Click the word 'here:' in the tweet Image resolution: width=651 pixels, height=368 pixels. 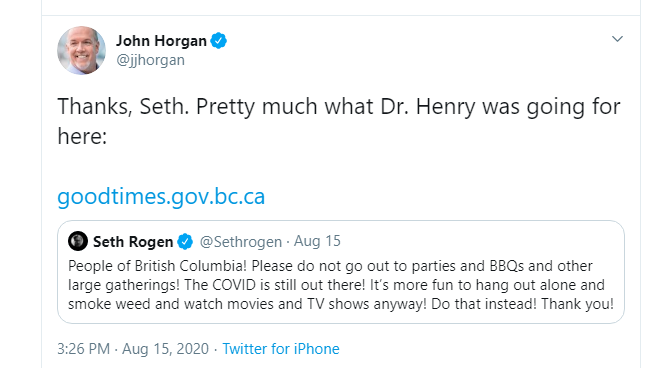point(82,136)
